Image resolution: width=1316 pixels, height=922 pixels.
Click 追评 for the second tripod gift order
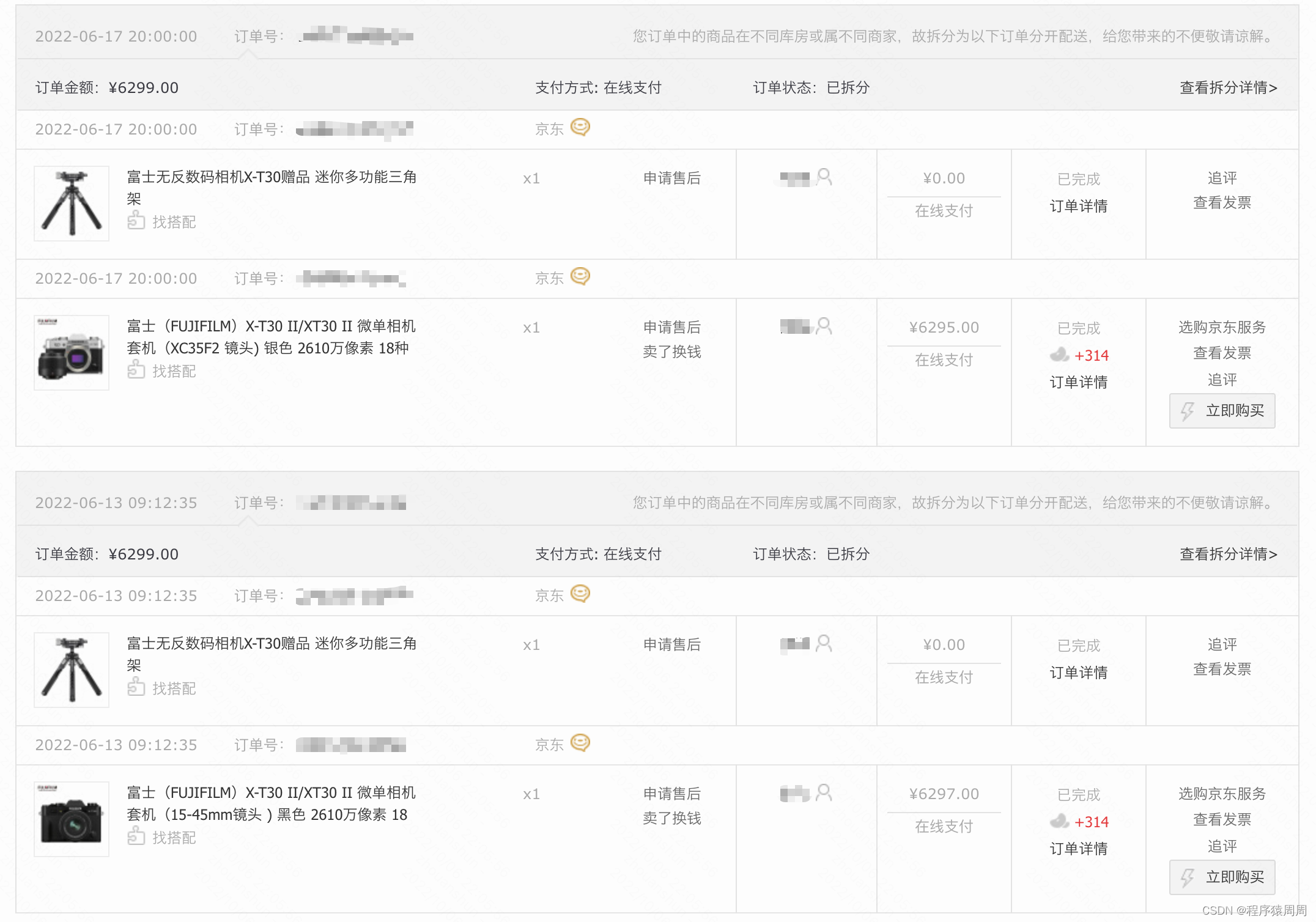pos(1222,645)
